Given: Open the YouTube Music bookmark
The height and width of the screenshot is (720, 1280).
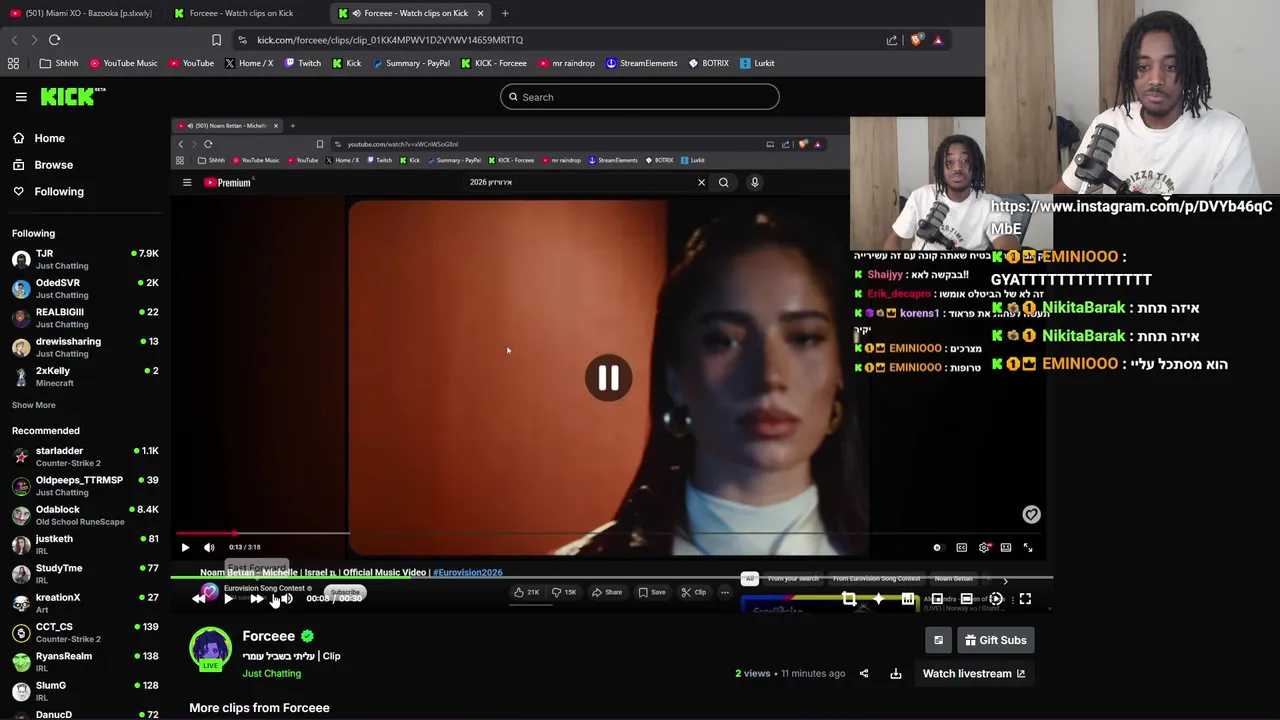Looking at the screenshot, I should click(x=124, y=63).
